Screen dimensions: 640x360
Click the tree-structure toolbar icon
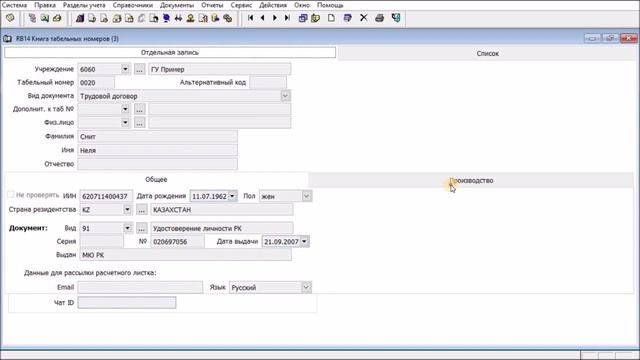[x=32, y=18]
